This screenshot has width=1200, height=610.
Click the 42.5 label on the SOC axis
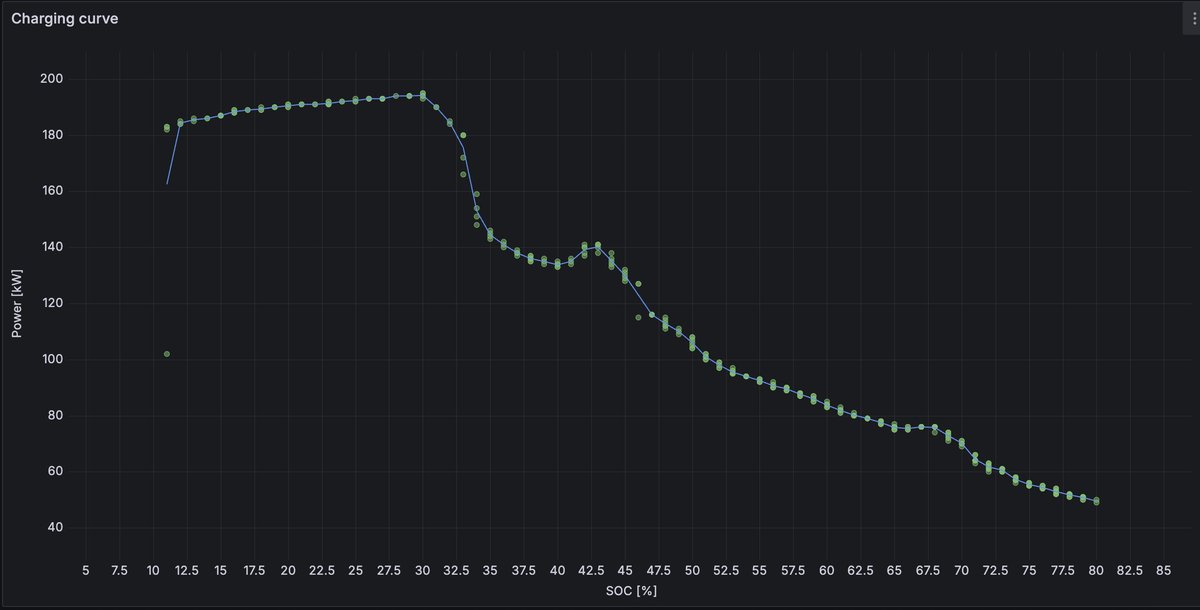click(x=591, y=569)
